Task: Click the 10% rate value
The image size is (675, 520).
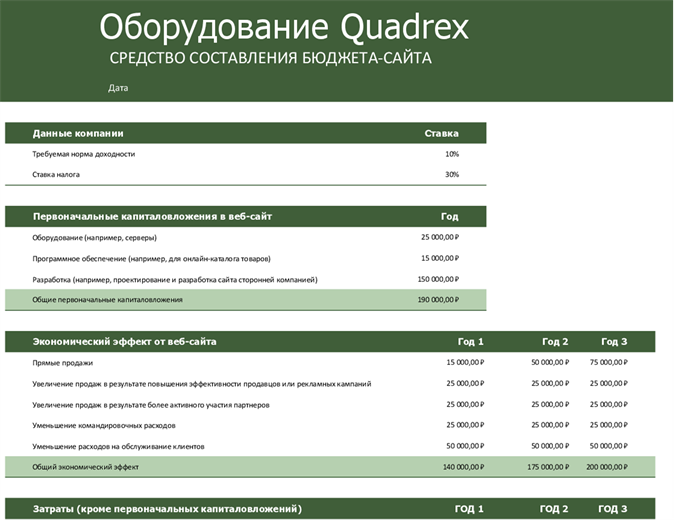Action: [452, 154]
